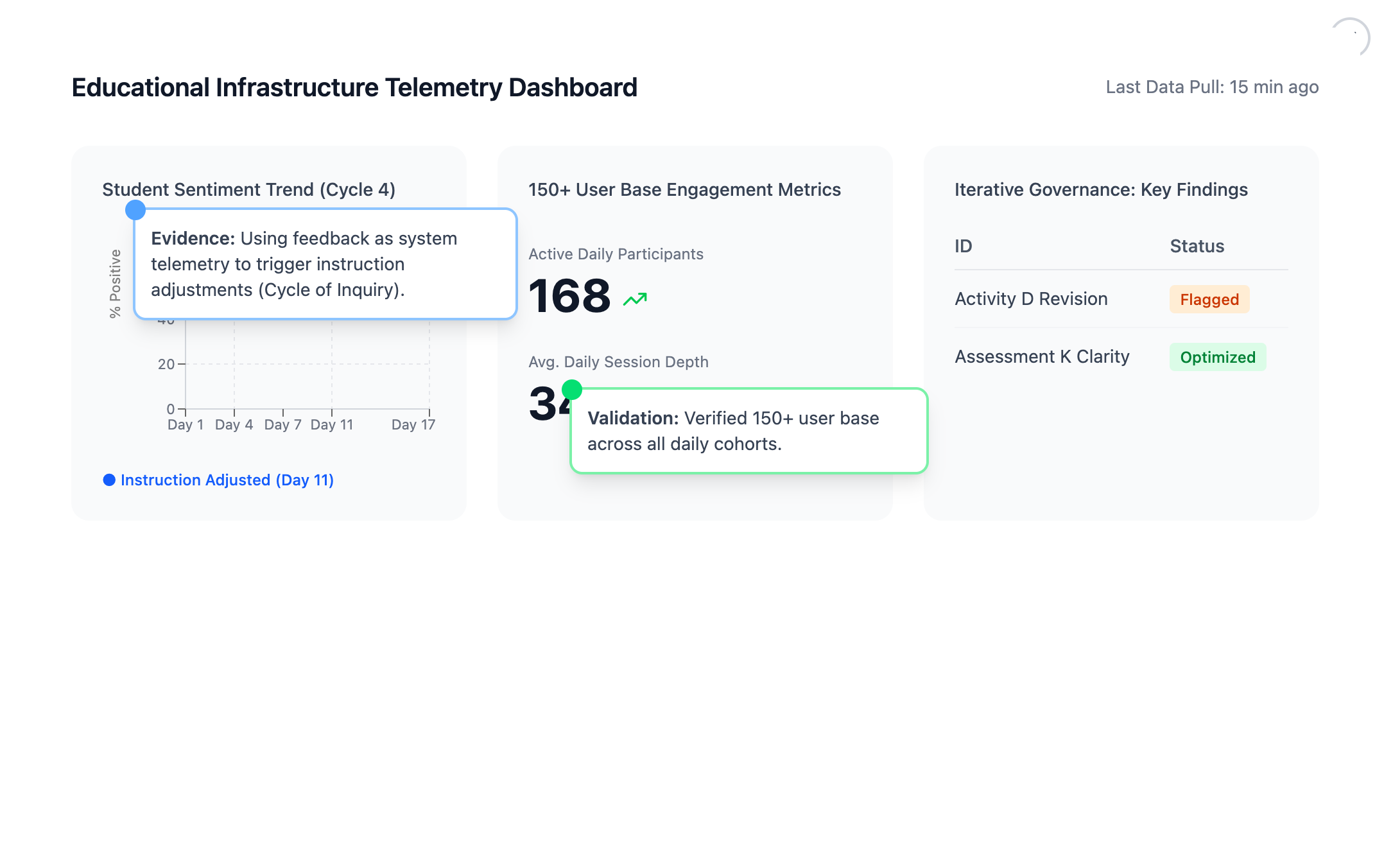Click the green upward trend arrow icon
Image resolution: width=1393 pixels, height=868 pixels.
tap(635, 299)
